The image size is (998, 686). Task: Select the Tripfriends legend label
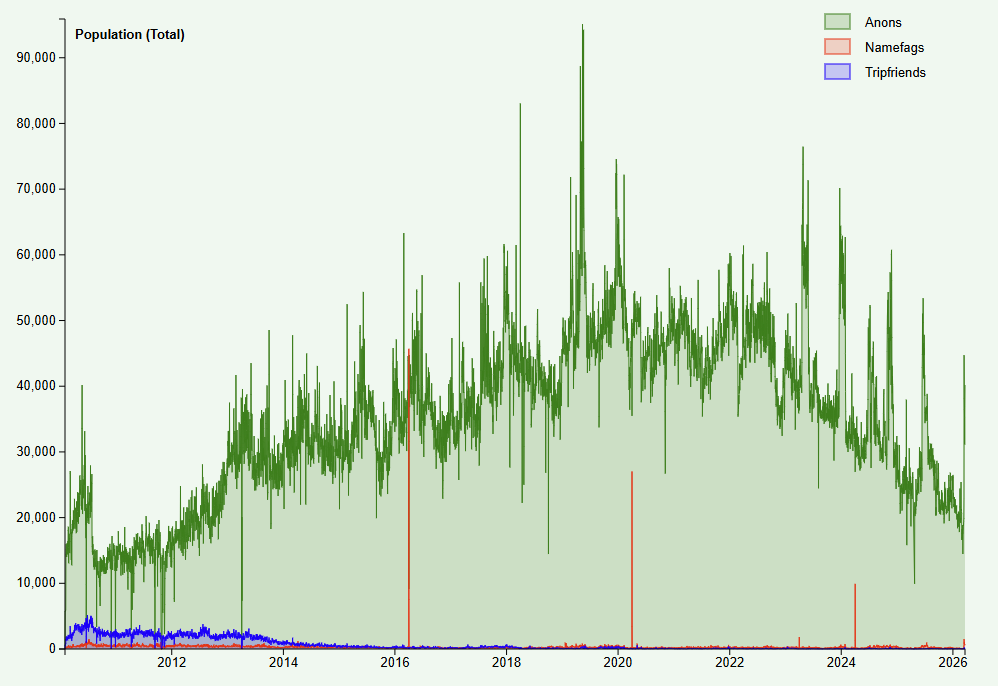895,73
